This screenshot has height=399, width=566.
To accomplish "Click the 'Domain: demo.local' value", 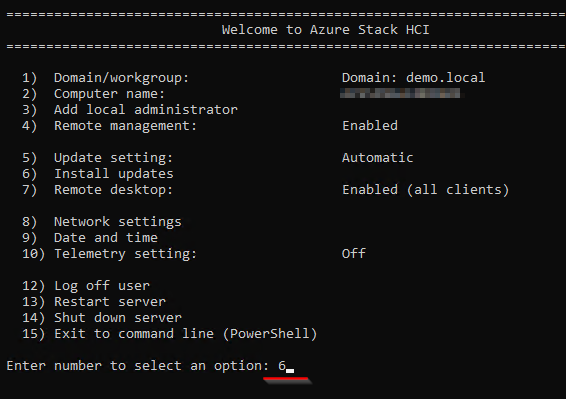I will 413,78.
